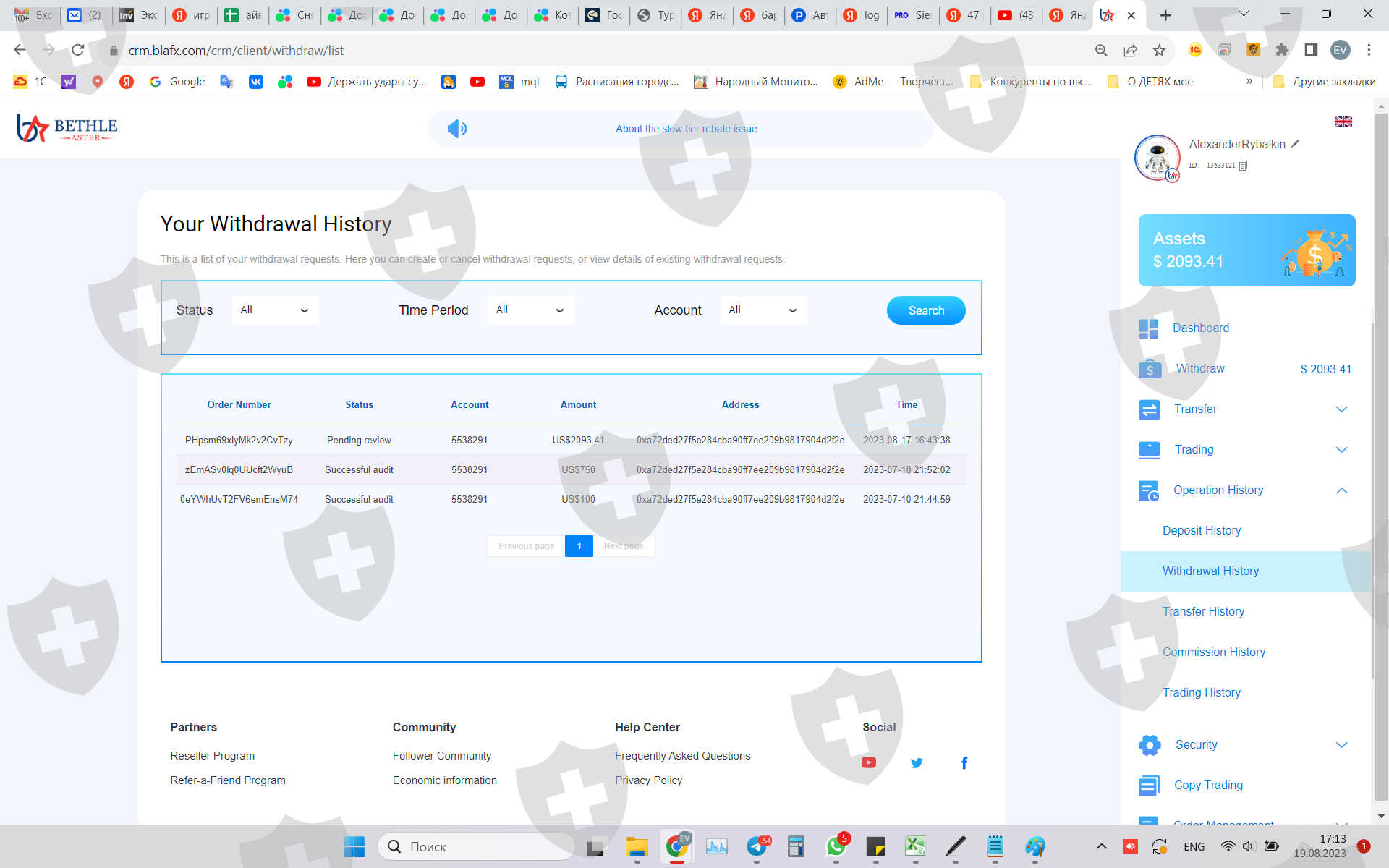Open the Twitter social link

[x=917, y=762]
